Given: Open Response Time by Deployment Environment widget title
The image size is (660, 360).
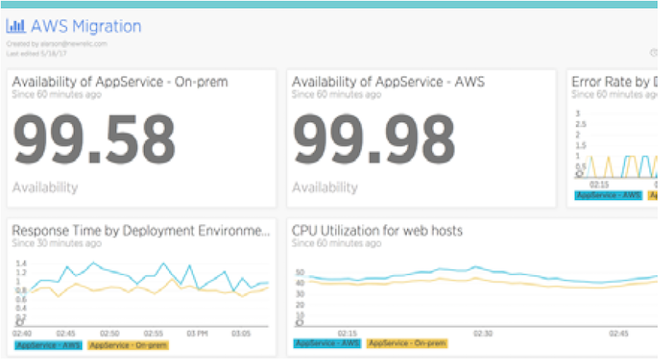Looking at the screenshot, I should tap(141, 231).
